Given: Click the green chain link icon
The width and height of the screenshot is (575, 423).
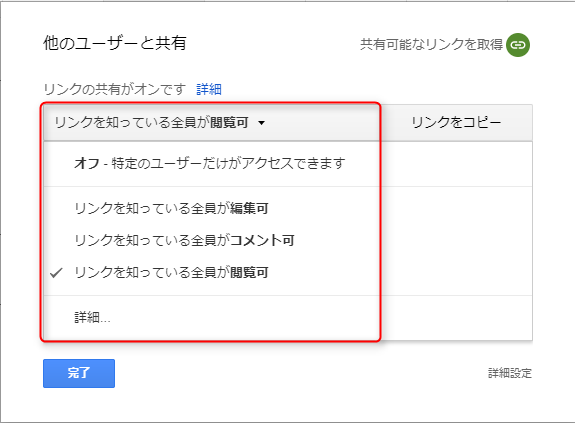Looking at the screenshot, I should click(x=518, y=45).
